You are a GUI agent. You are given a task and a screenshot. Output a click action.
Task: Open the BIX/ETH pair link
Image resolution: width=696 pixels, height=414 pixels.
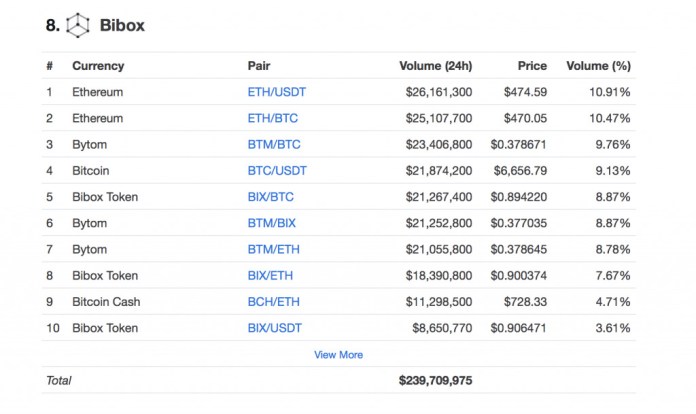[x=270, y=275]
